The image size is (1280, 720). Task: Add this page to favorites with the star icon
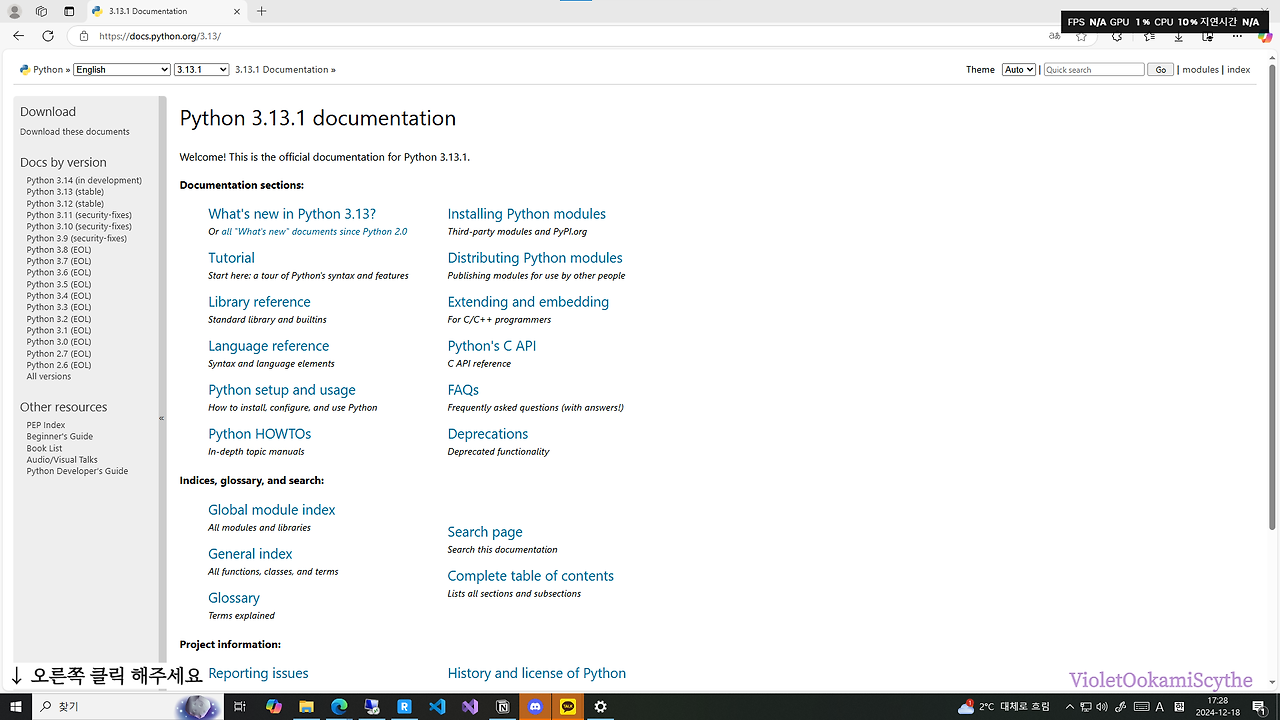(1081, 36)
